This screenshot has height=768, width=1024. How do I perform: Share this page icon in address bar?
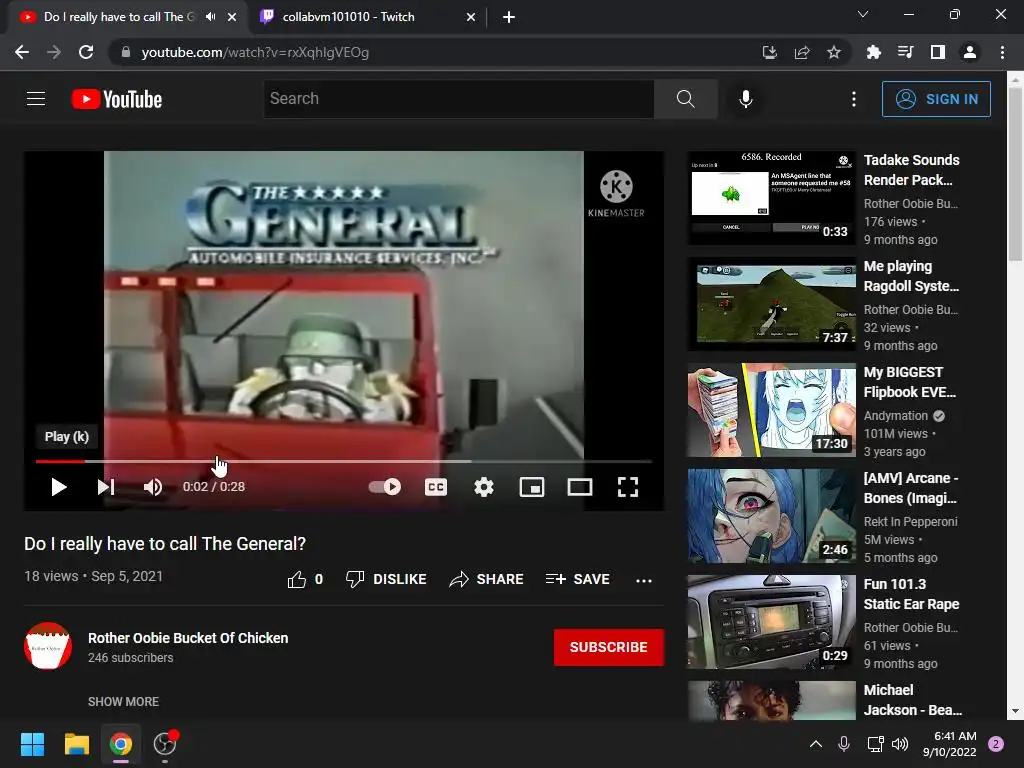pyautogui.click(x=802, y=52)
